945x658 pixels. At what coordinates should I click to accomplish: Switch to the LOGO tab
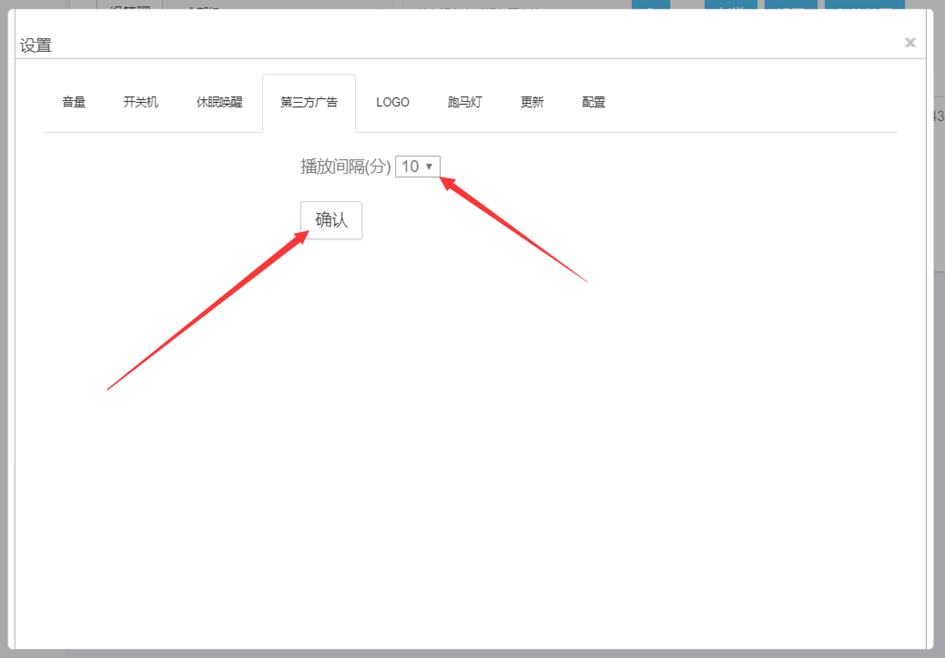392,102
